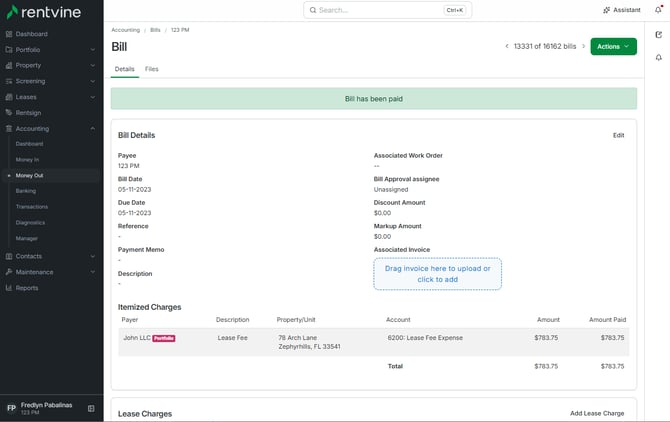Expand the Screening menu chevron
Viewport: 670px width, 422px height.
pyautogui.click(x=93, y=81)
